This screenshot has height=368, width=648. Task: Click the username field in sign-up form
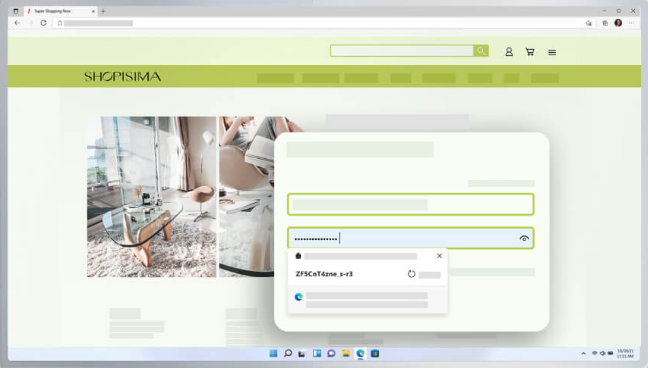411,204
